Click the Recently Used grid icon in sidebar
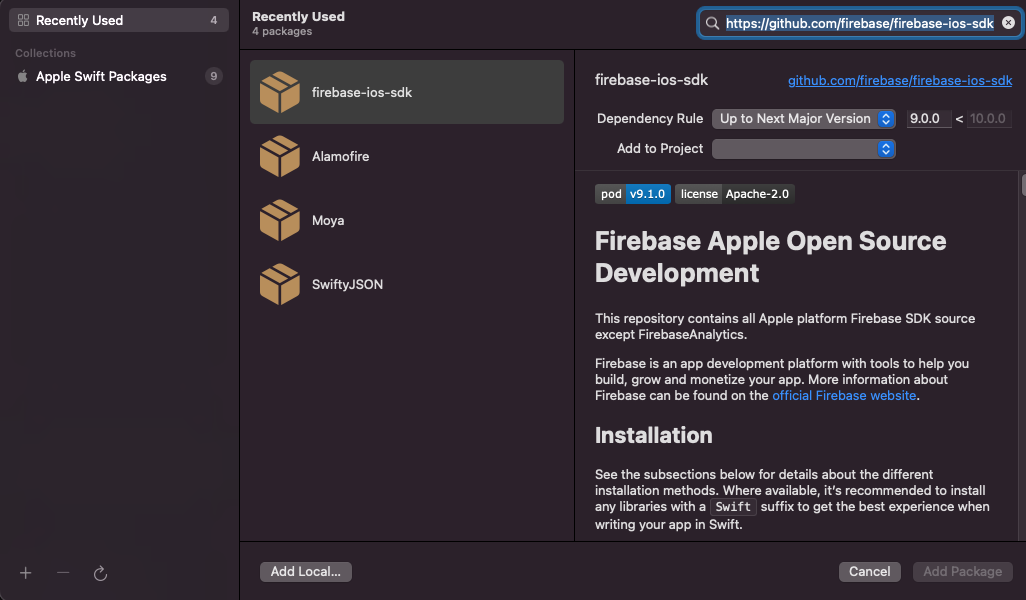Screen dimensions: 1026x600 pos(24,20)
